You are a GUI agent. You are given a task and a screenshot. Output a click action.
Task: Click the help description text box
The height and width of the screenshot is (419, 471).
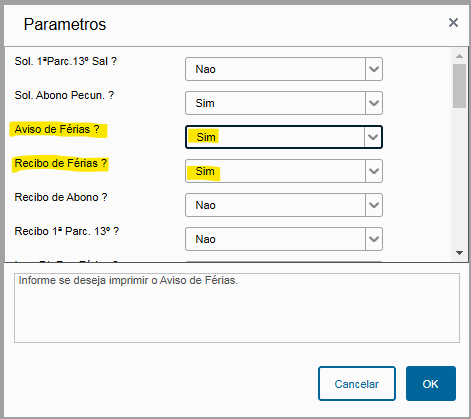[237, 308]
